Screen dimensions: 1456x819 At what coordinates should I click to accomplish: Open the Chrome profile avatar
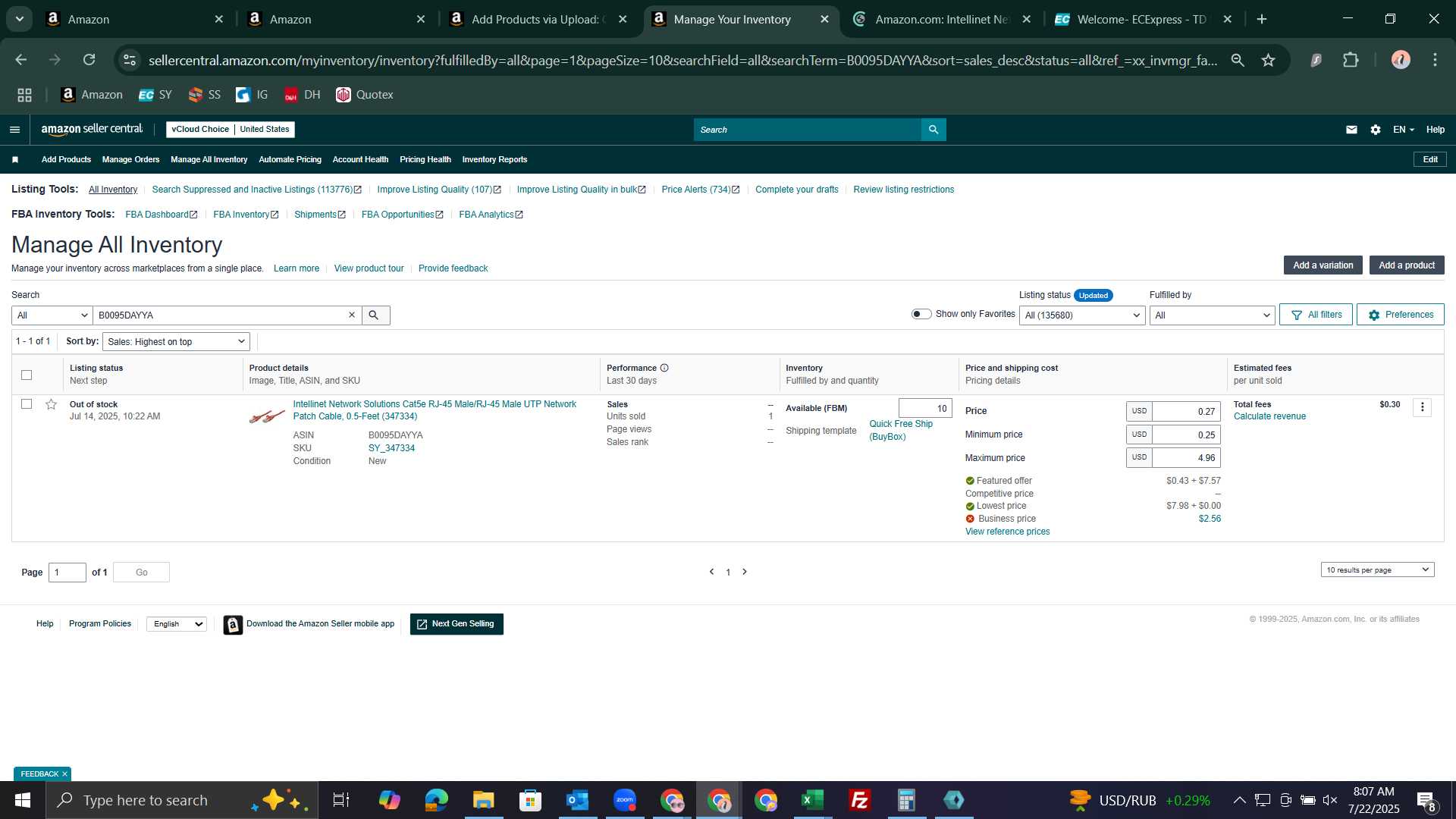tap(1401, 60)
